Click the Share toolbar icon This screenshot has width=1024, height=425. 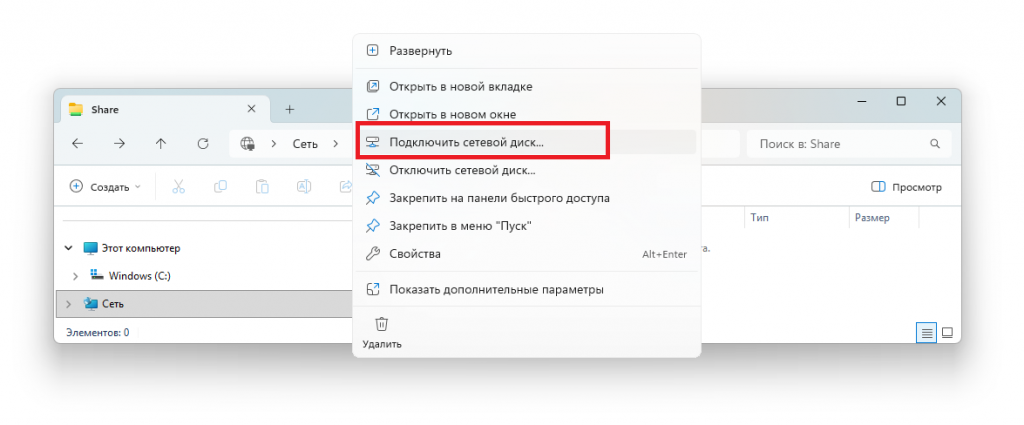[x=345, y=187]
